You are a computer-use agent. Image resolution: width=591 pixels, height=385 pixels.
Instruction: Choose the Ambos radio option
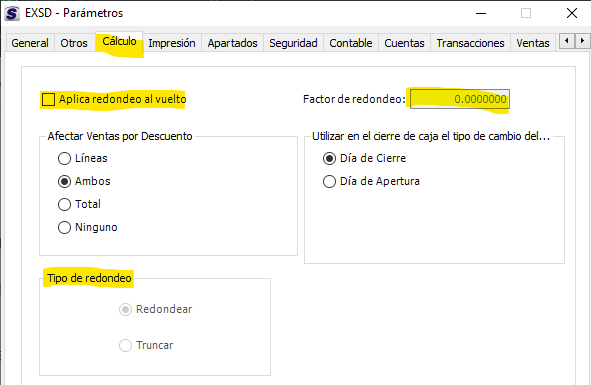(64, 181)
